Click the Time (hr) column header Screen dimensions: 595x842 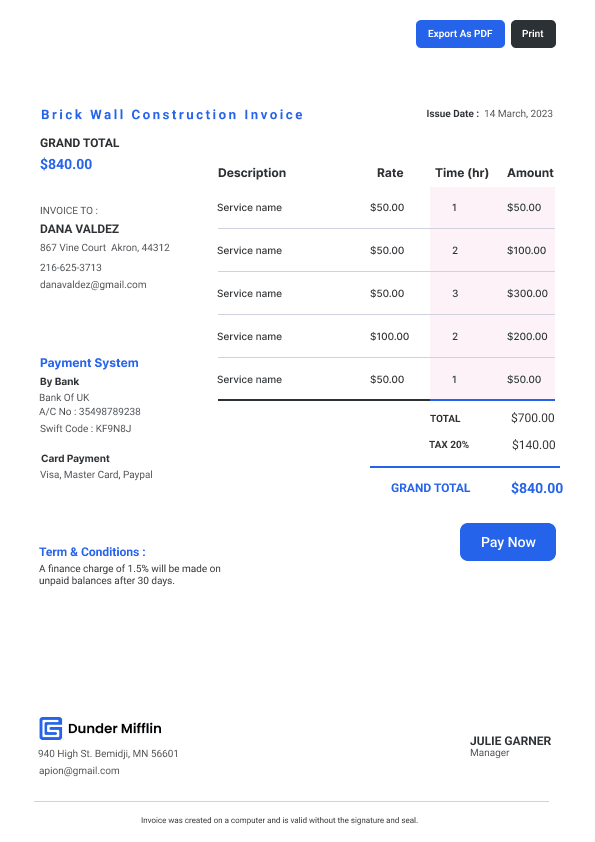(x=462, y=173)
